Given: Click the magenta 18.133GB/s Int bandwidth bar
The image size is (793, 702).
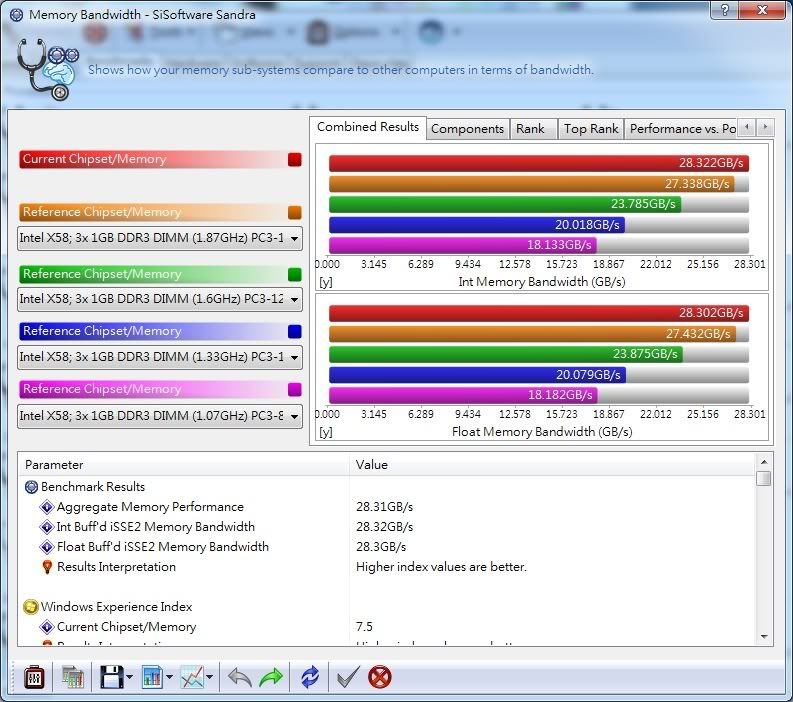Looking at the screenshot, I should [463, 245].
